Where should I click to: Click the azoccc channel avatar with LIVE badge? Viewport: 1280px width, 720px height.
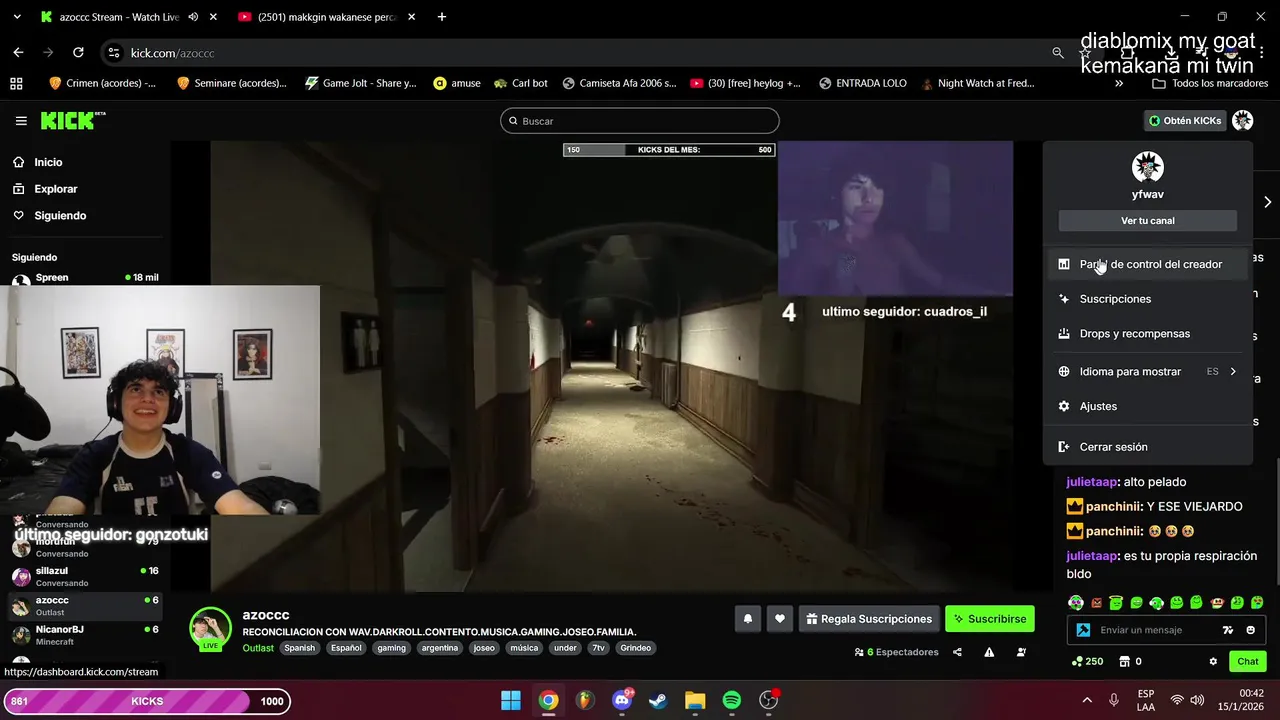(211, 629)
